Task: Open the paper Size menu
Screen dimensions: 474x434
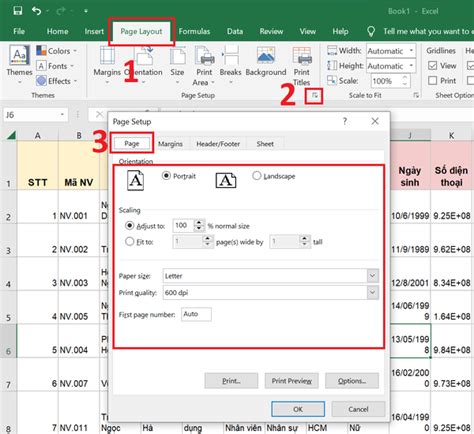Action: tap(177, 64)
